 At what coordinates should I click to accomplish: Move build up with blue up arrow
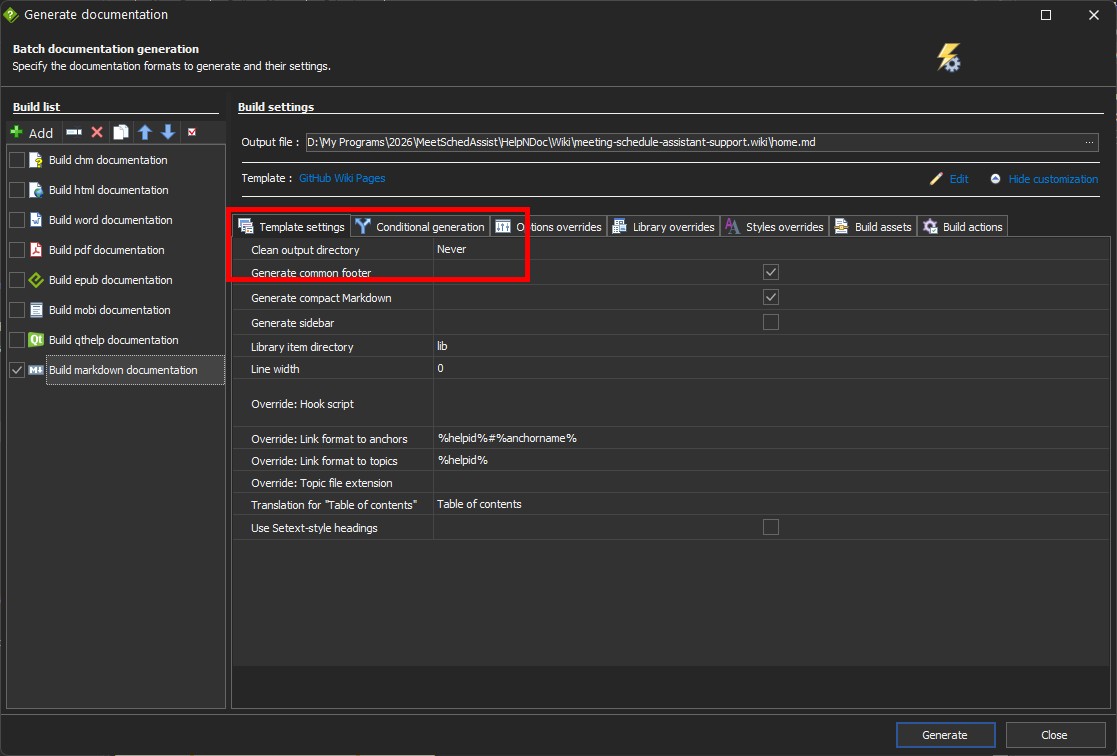coord(145,132)
